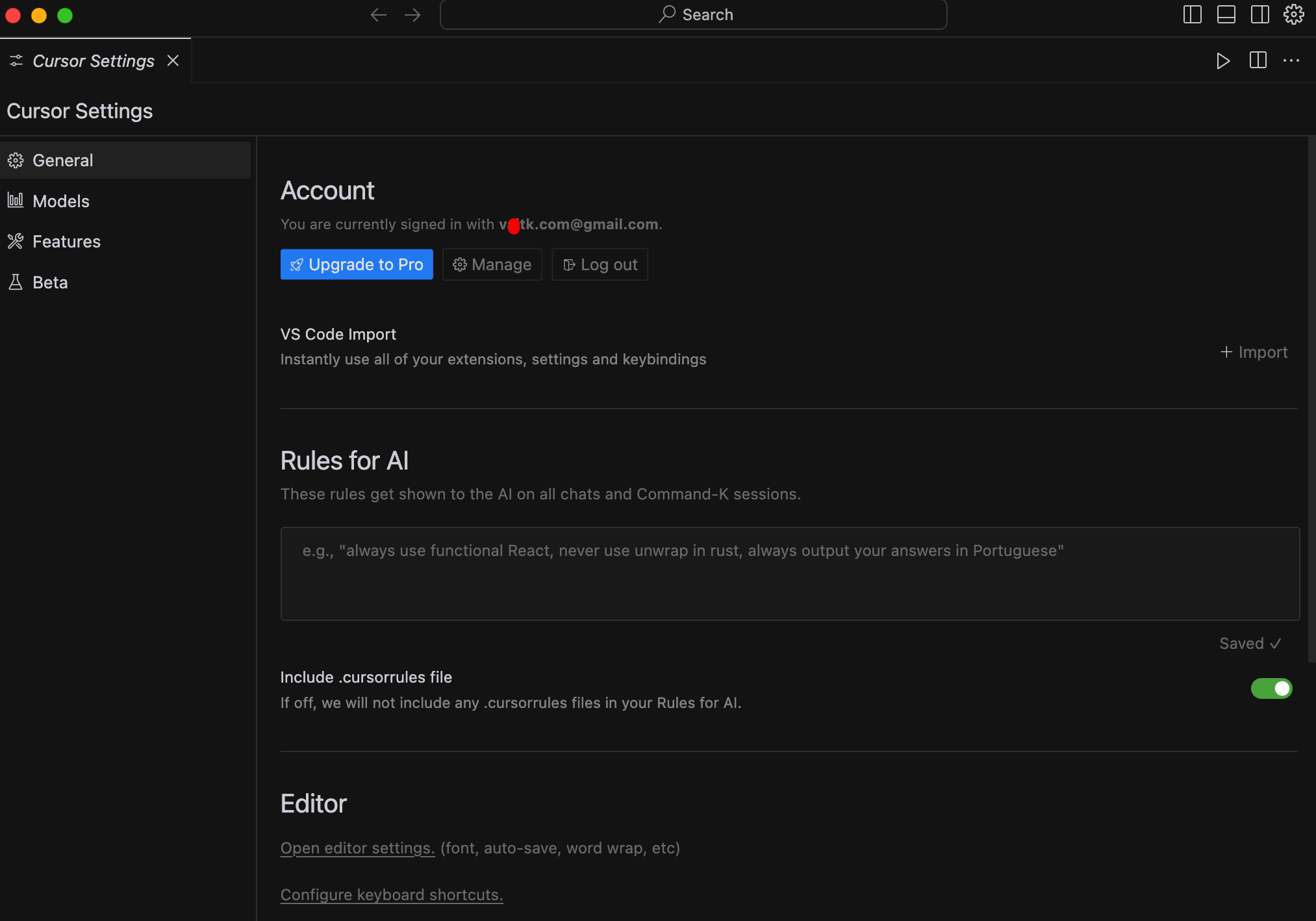The height and width of the screenshot is (921, 1316).
Task: Click the Saved status text
Action: (x=1250, y=644)
